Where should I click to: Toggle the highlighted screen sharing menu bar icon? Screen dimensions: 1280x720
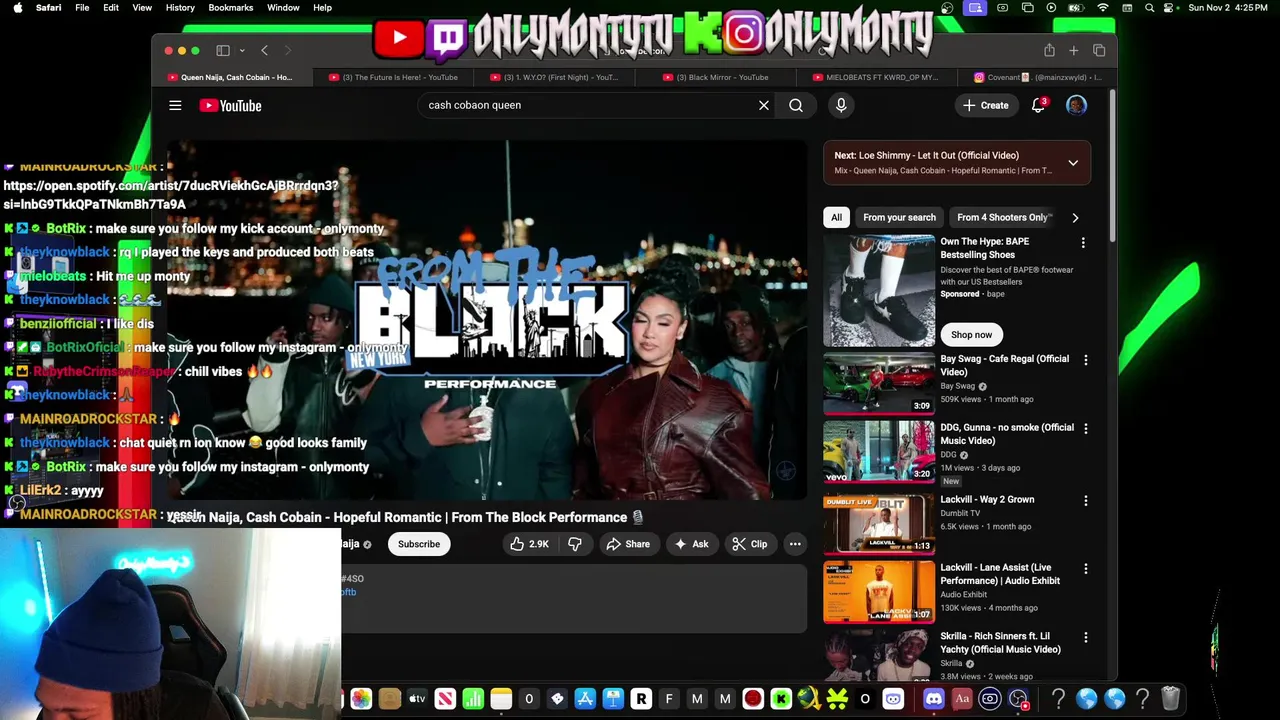pos(974,8)
